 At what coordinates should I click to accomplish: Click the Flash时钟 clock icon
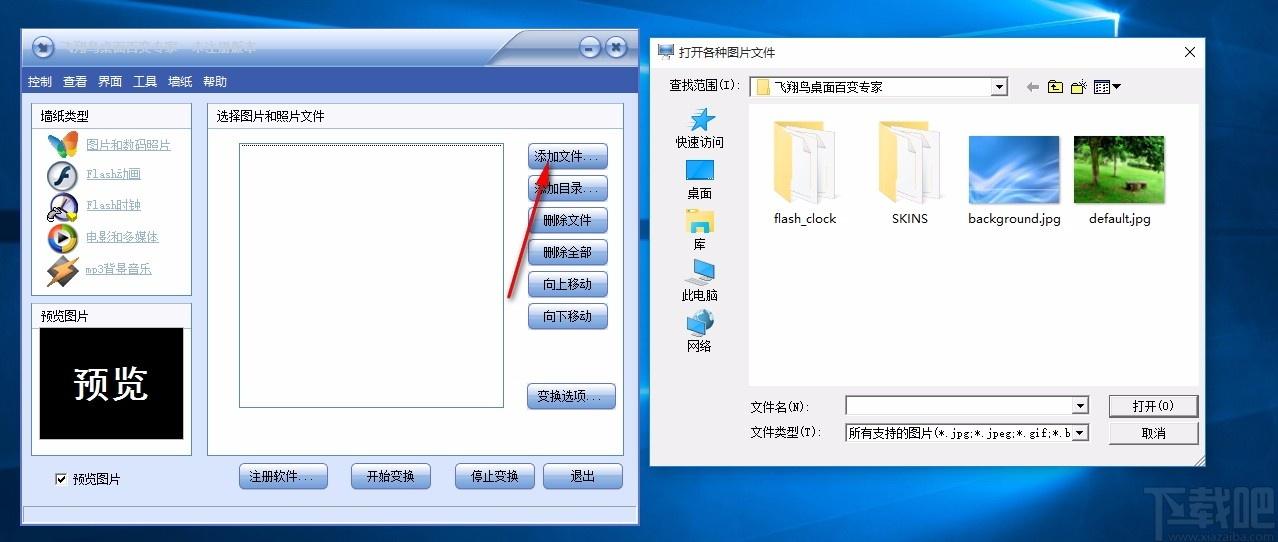(63, 207)
